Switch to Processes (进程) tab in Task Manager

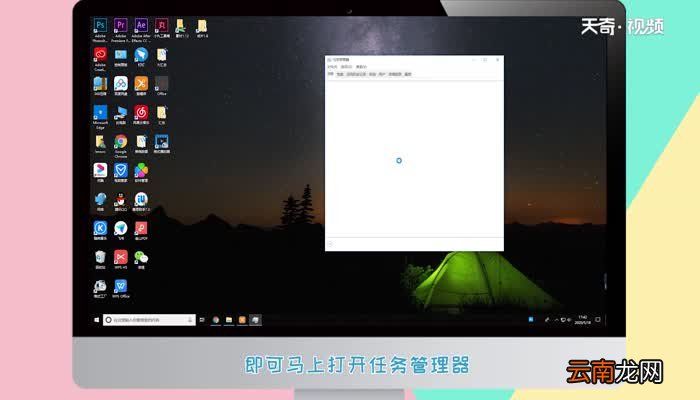(331, 74)
